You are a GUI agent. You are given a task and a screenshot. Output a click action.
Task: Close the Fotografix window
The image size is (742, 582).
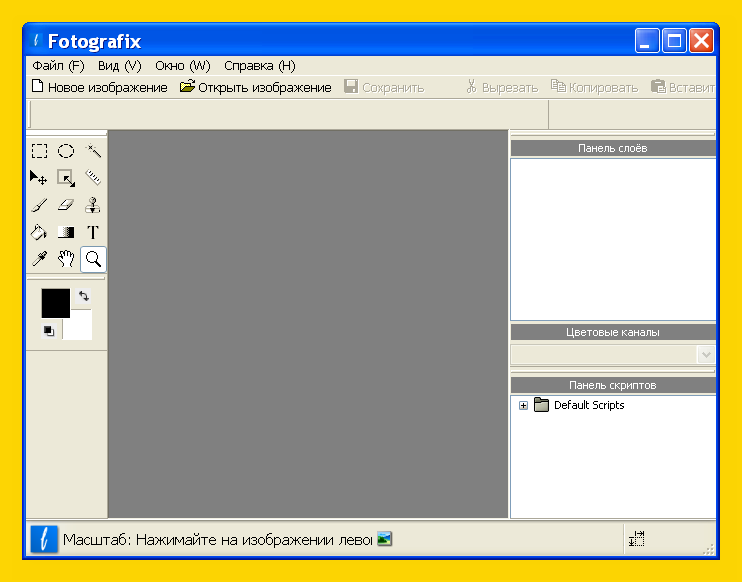pyautogui.click(x=701, y=41)
